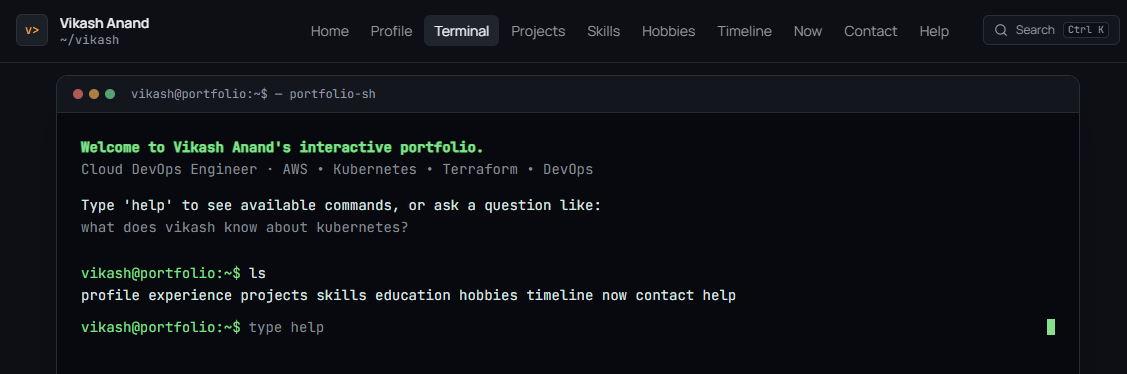Open the Help nav item
Viewport: 1127px width, 374px height.
(934, 31)
